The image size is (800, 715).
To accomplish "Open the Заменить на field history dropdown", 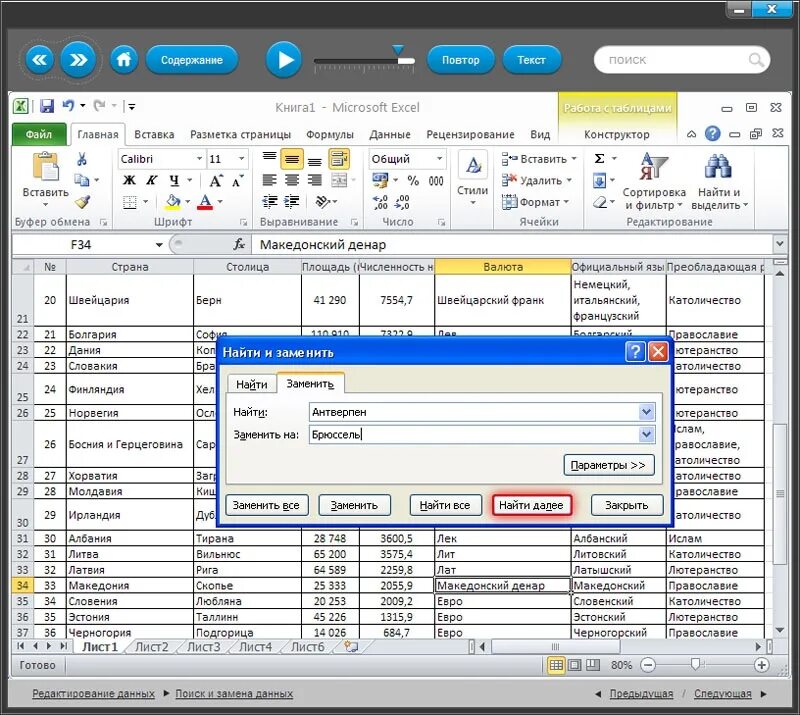I will pyautogui.click(x=646, y=434).
